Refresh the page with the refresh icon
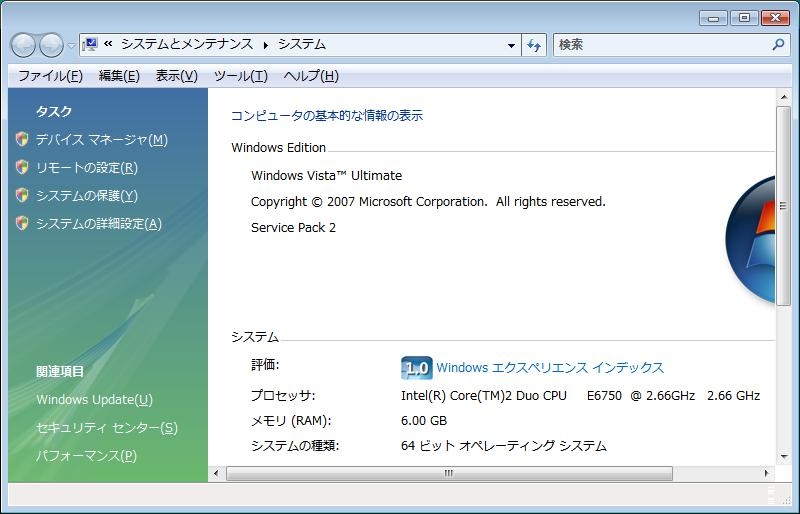This screenshot has height=514, width=800. click(534, 45)
